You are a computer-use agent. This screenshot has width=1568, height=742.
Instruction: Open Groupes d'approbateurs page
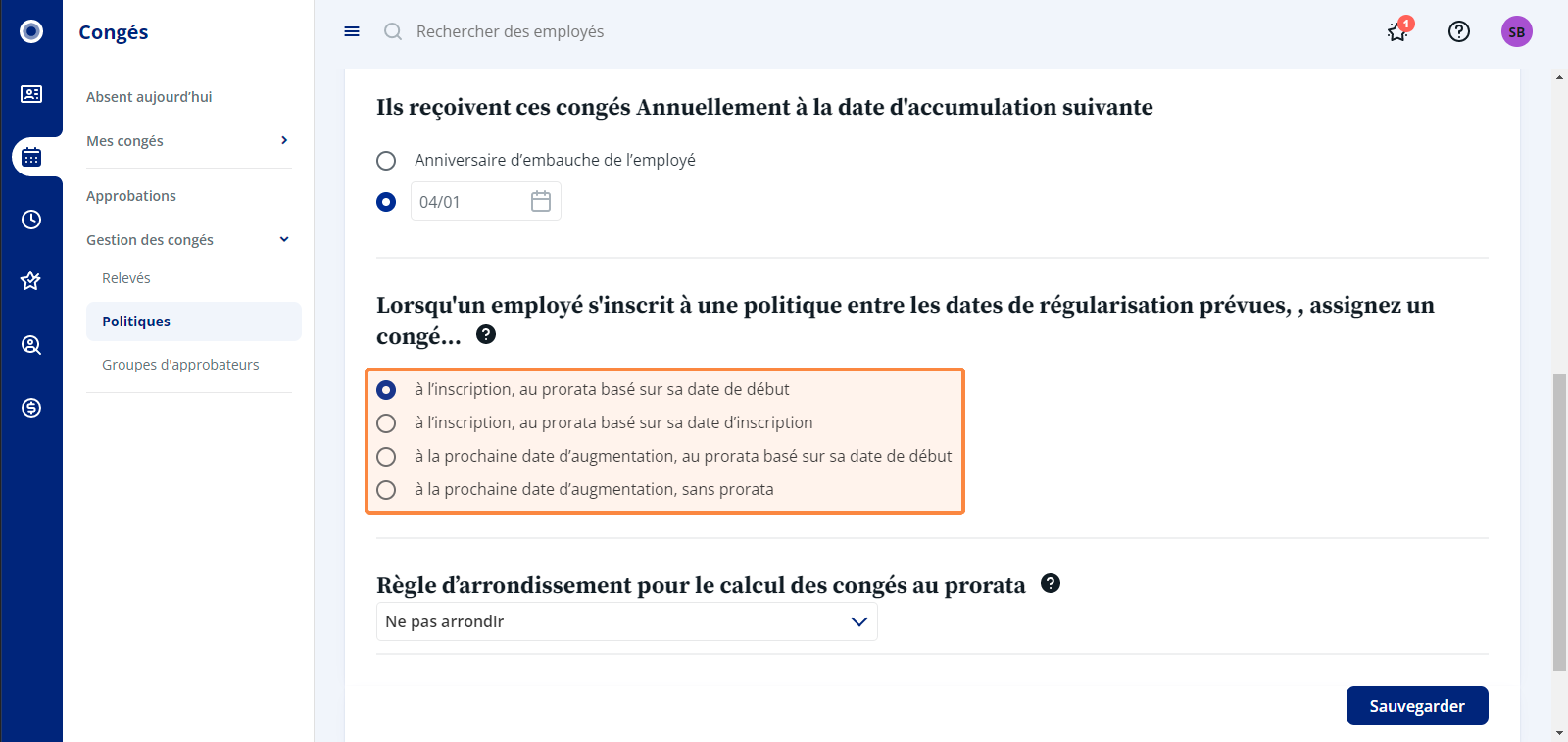pyautogui.click(x=180, y=365)
